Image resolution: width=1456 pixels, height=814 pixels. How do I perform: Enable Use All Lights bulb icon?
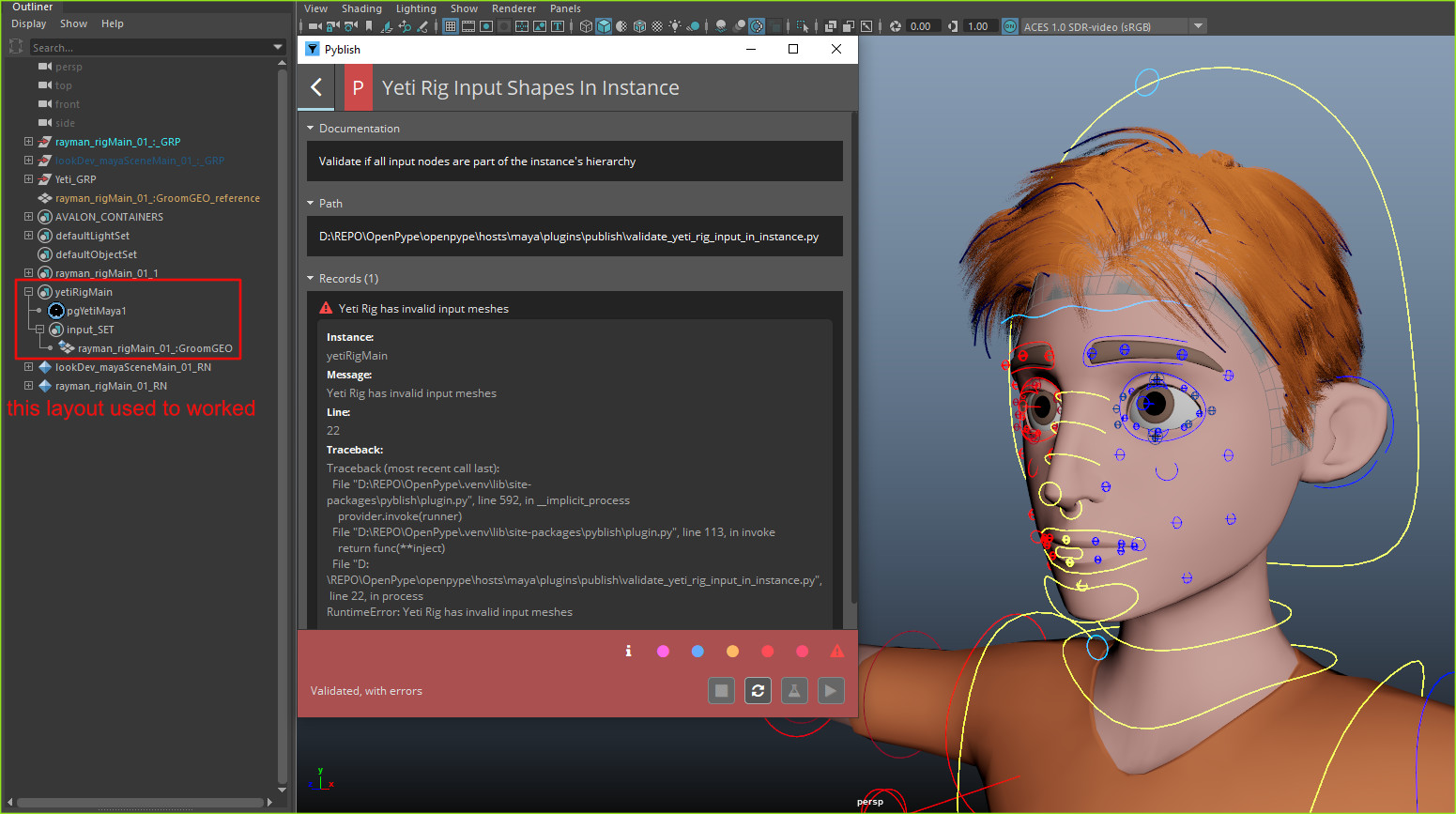(675, 26)
